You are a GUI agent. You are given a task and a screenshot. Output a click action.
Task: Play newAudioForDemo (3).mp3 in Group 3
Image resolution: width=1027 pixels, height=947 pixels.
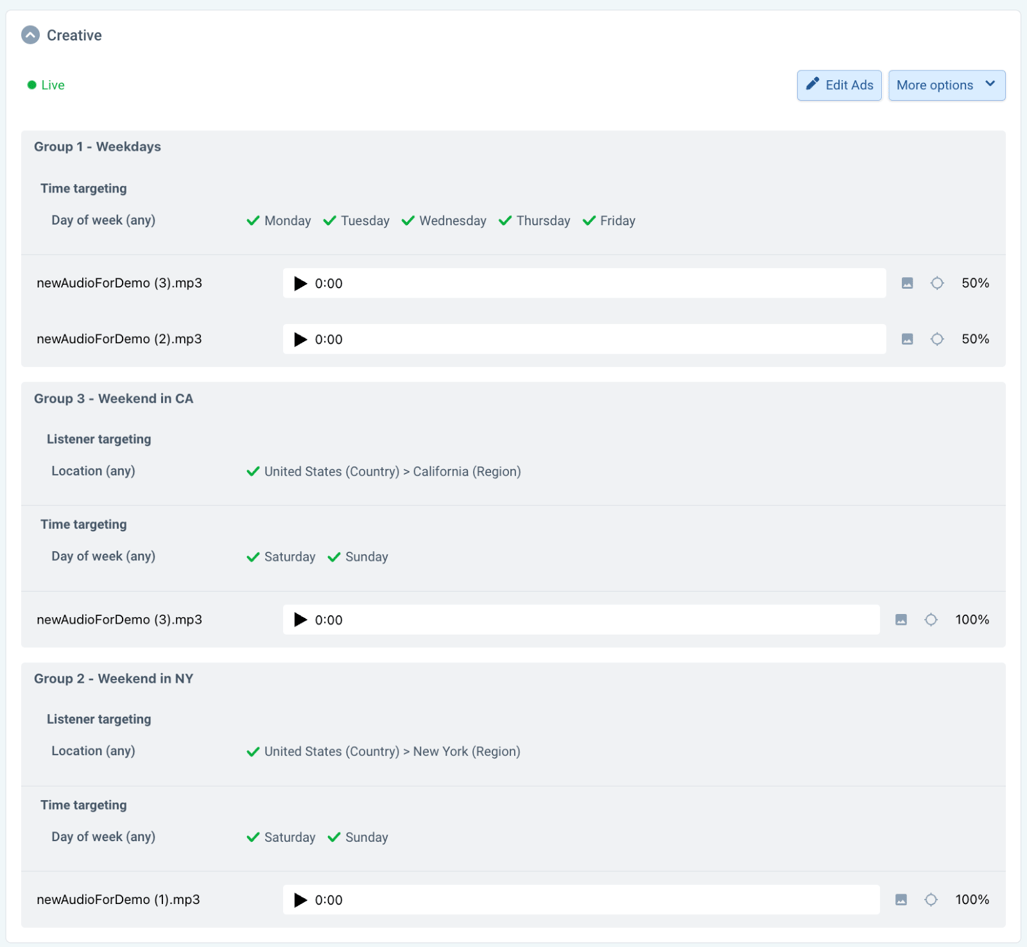pyautogui.click(x=300, y=620)
